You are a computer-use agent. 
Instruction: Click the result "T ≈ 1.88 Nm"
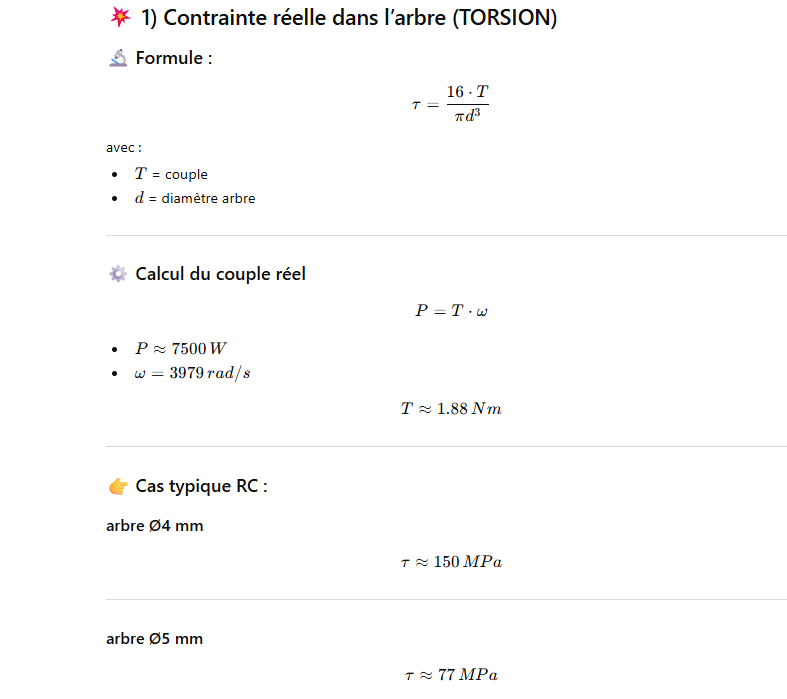pyautogui.click(x=451, y=409)
